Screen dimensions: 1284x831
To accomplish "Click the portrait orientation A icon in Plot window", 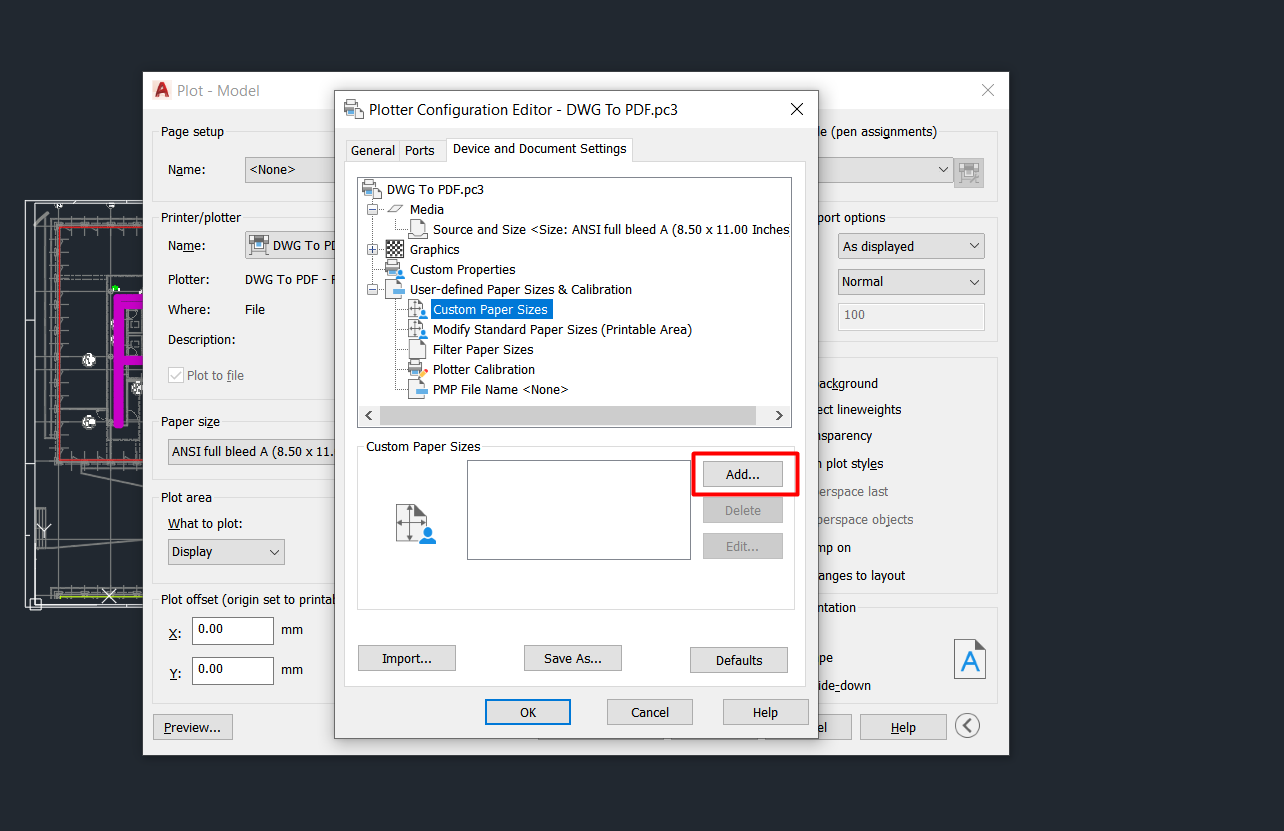I will pos(970,659).
